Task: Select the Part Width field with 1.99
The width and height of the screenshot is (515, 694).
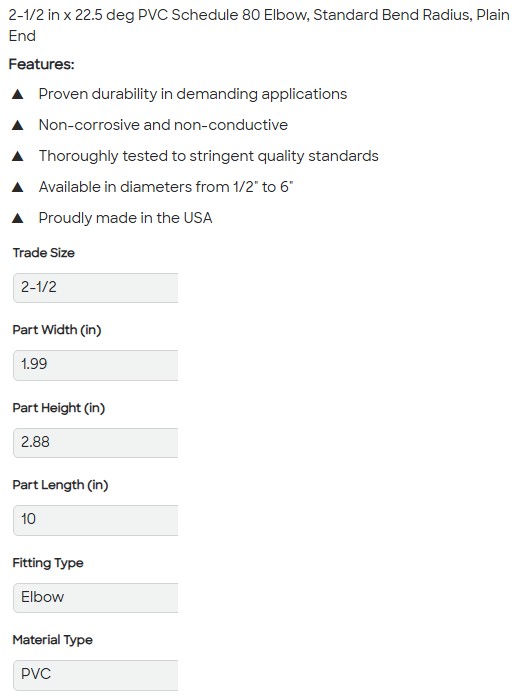Action: [96, 365]
